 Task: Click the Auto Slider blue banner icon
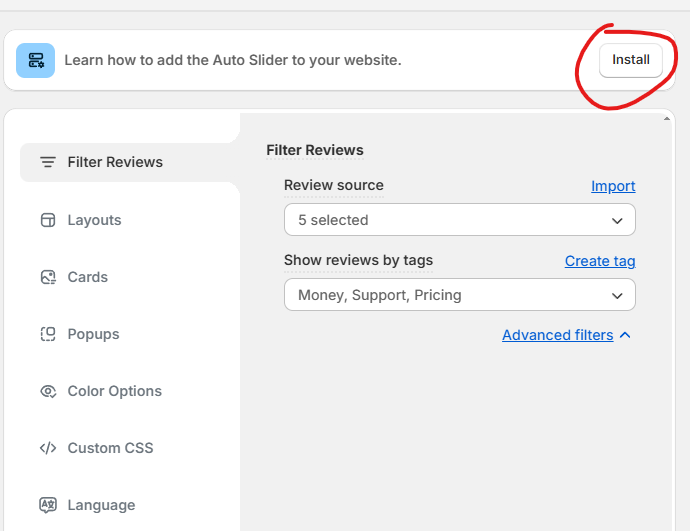point(35,60)
